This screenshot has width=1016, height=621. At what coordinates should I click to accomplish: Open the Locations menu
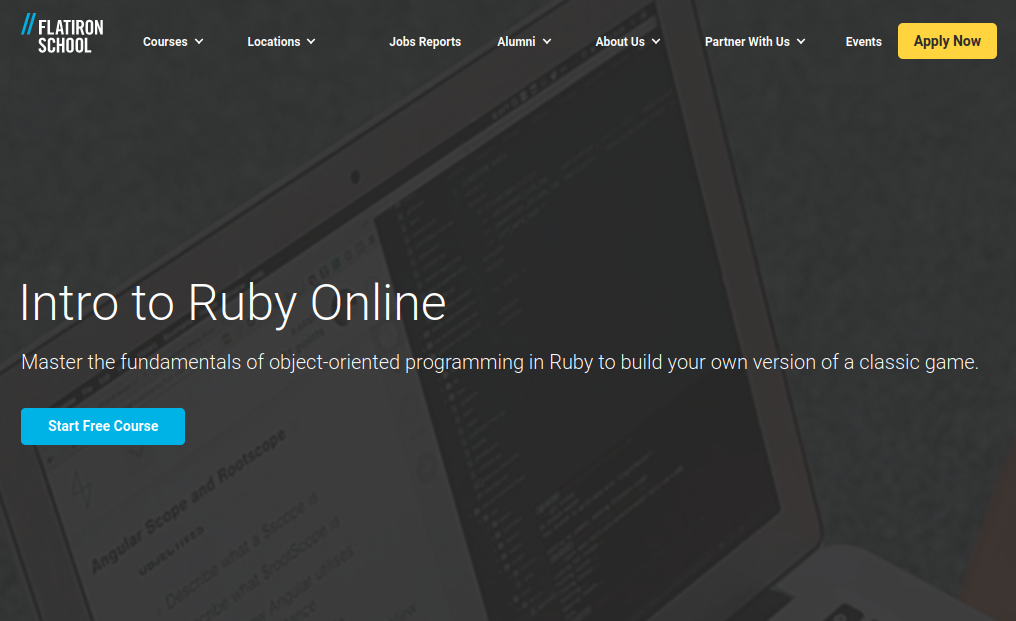pyautogui.click(x=273, y=41)
